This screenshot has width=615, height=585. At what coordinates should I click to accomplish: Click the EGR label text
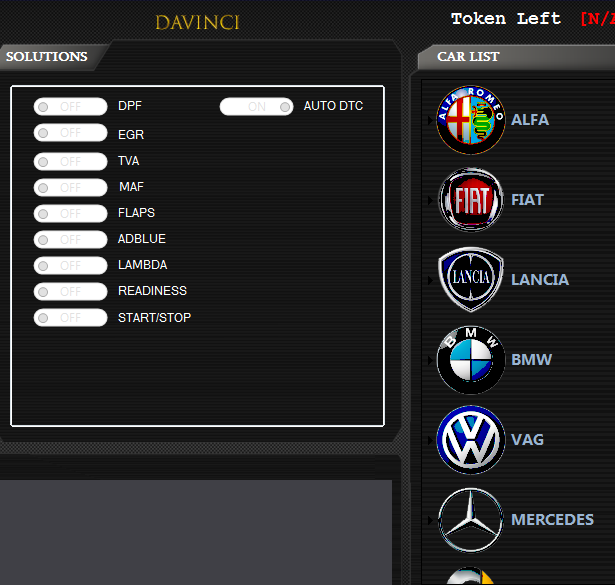pyautogui.click(x=131, y=134)
